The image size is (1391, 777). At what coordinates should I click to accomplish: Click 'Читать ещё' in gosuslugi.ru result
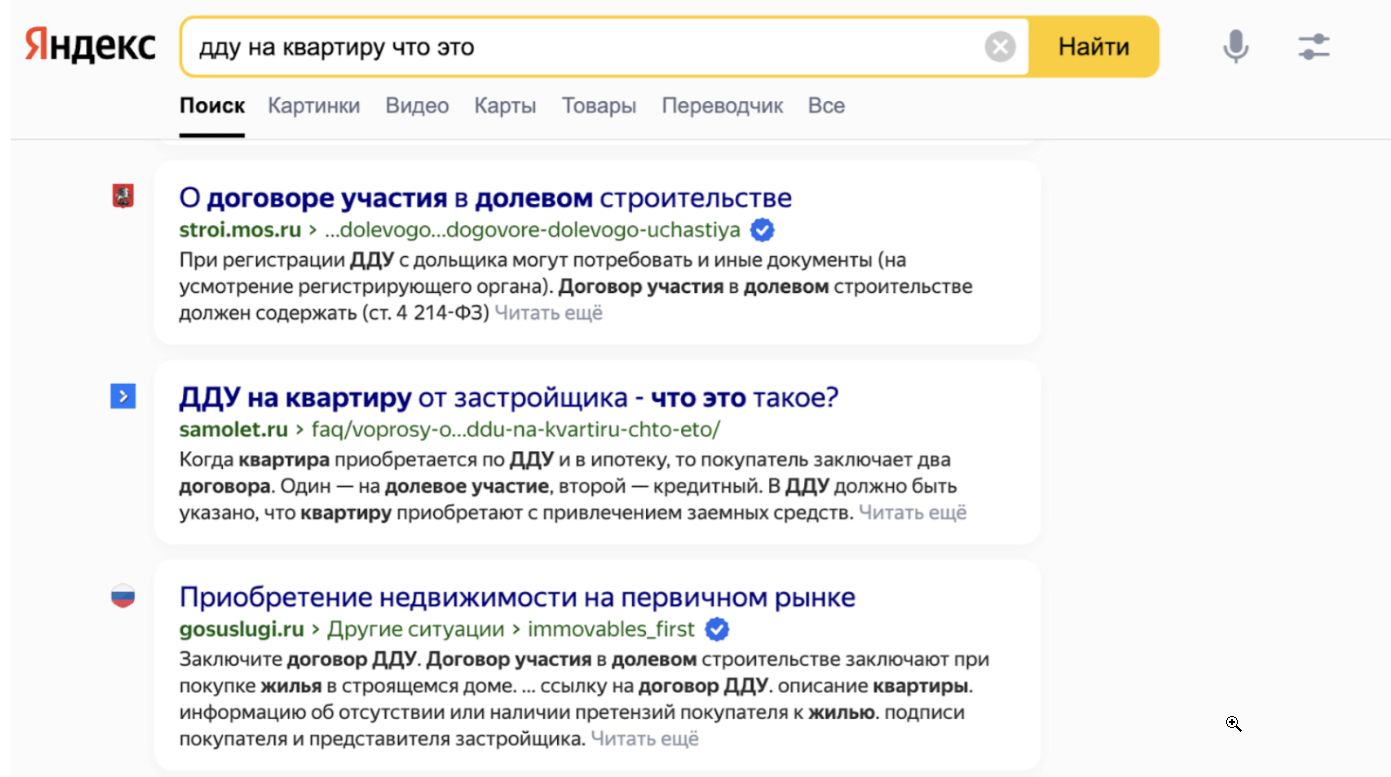tap(645, 739)
